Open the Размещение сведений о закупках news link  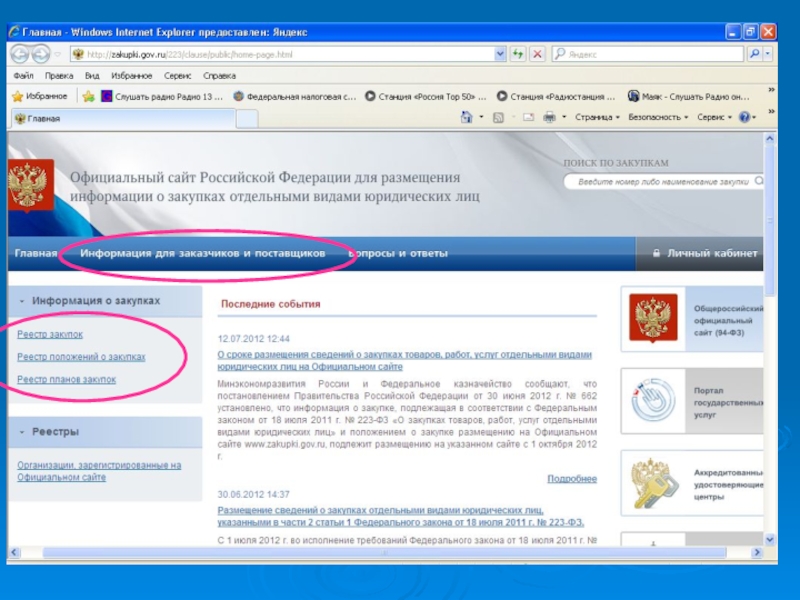[401, 516]
